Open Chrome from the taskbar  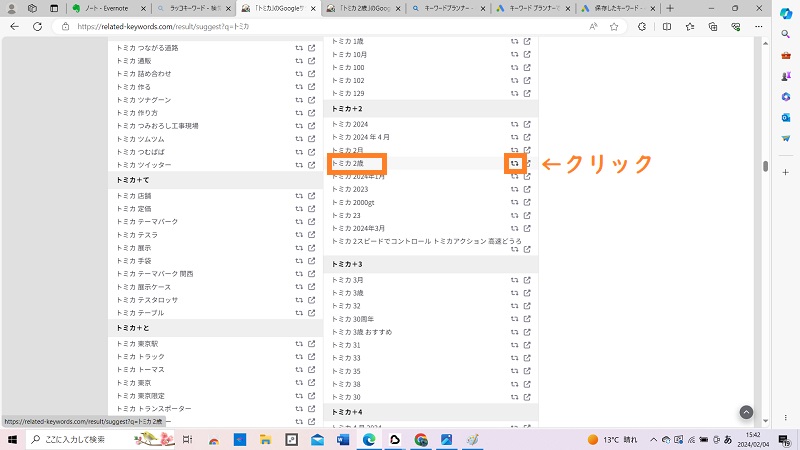[420, 439]
